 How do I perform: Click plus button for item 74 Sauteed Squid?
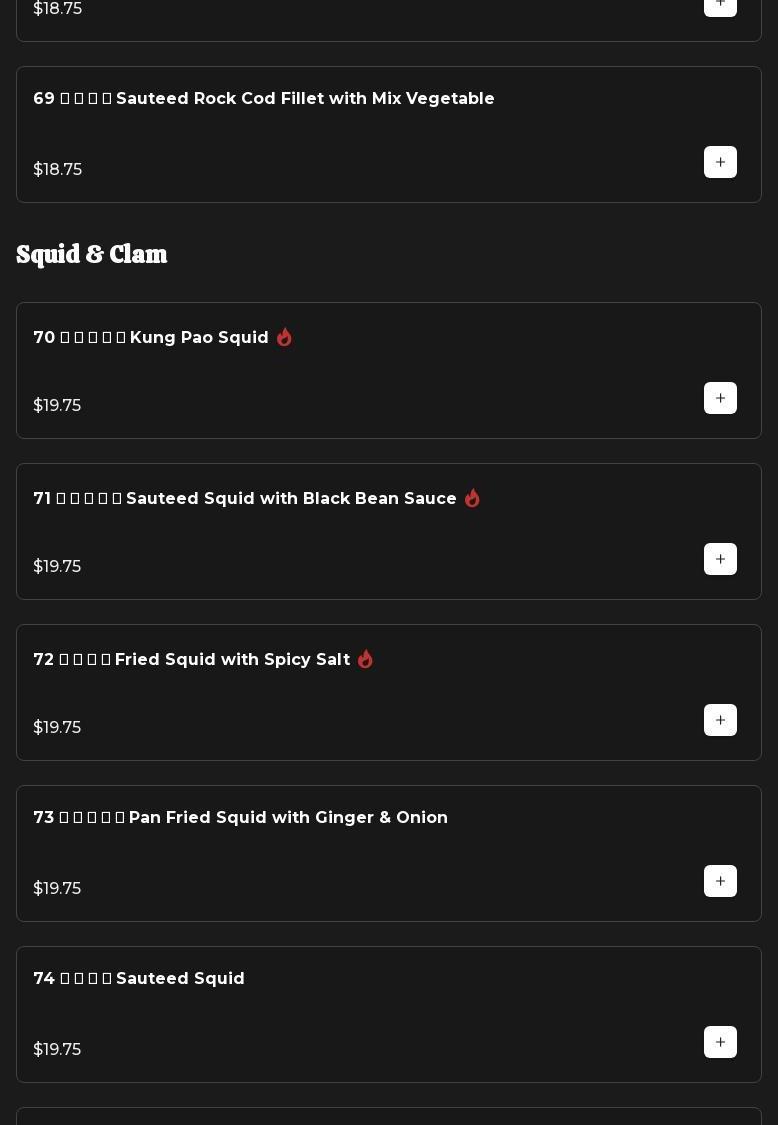pyautogui.click(x=720, y=1042)
